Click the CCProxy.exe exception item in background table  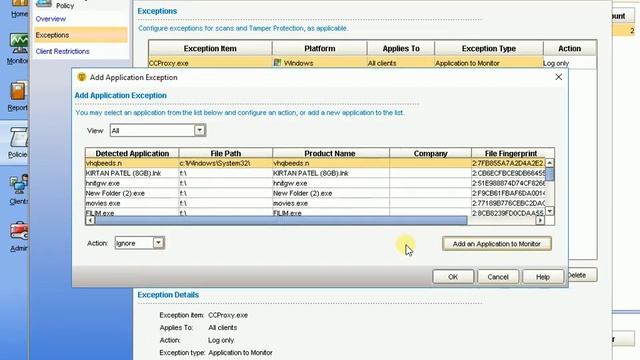[x=210, y=63]
